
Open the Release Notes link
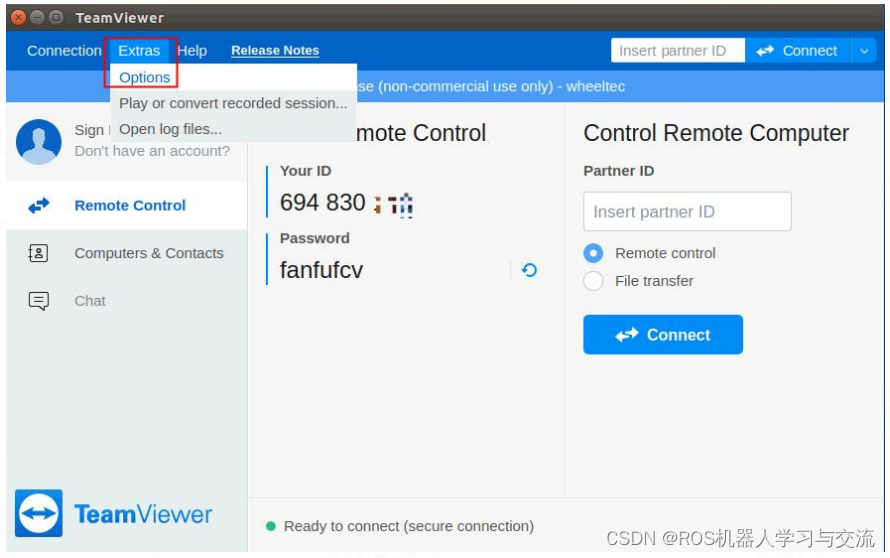click(x=275, y=51)
